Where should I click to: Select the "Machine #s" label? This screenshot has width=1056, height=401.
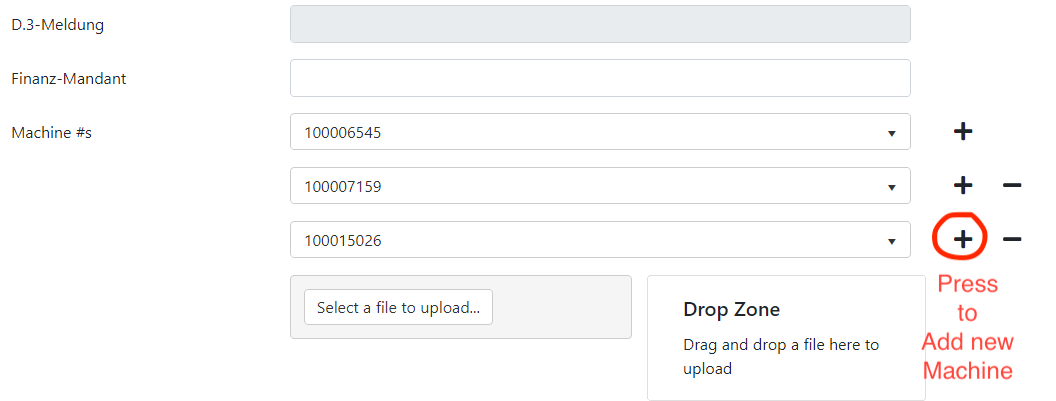tap(51, 132)
